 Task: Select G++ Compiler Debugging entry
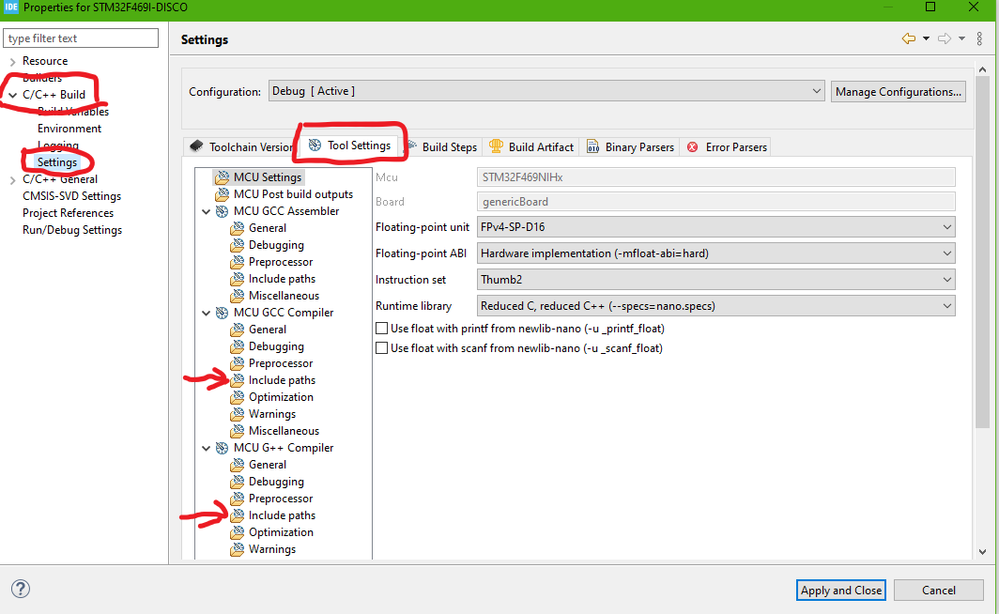click(x=276, y=482)
